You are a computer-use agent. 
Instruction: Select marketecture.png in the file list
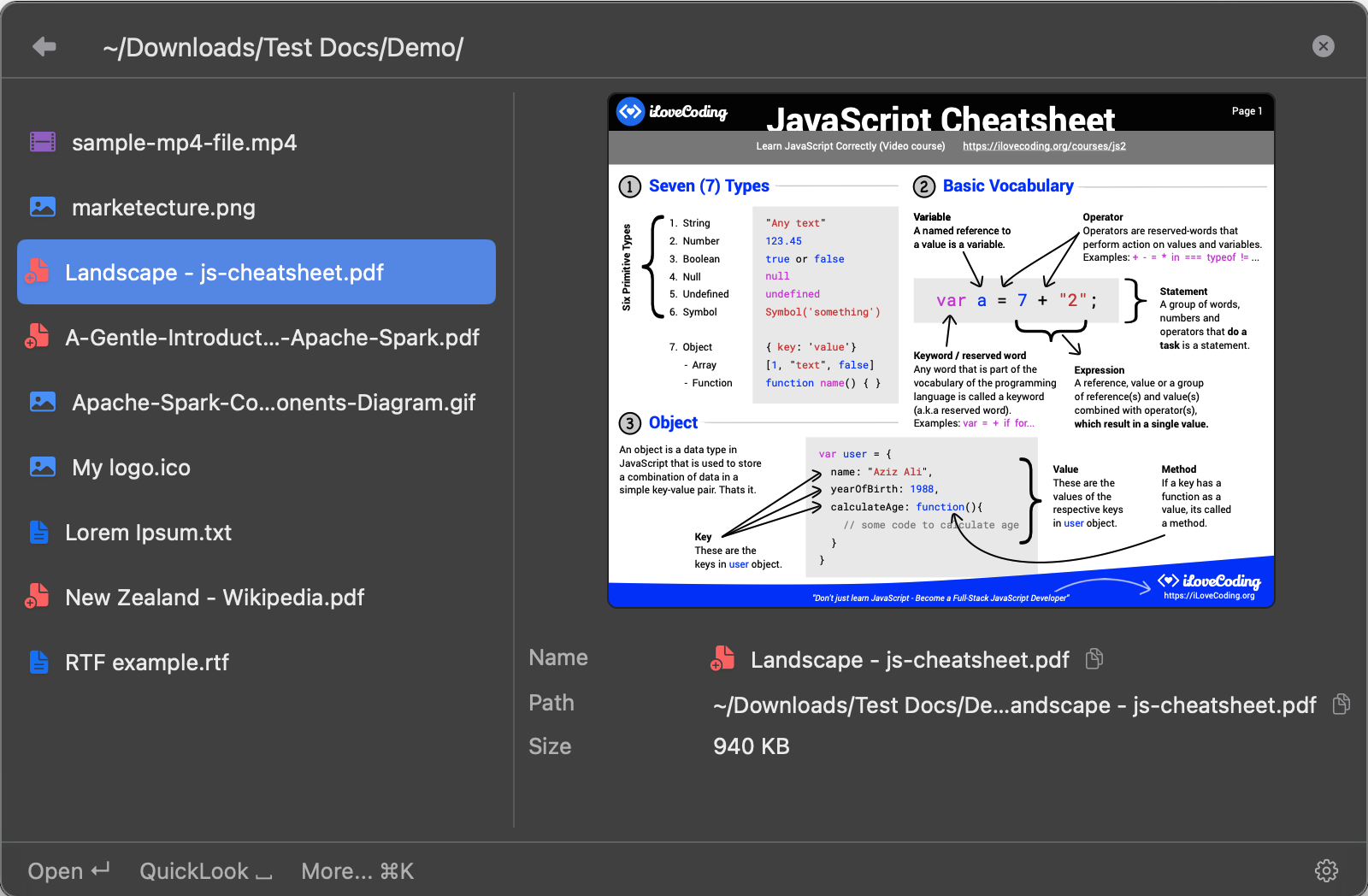pos(256,207)
